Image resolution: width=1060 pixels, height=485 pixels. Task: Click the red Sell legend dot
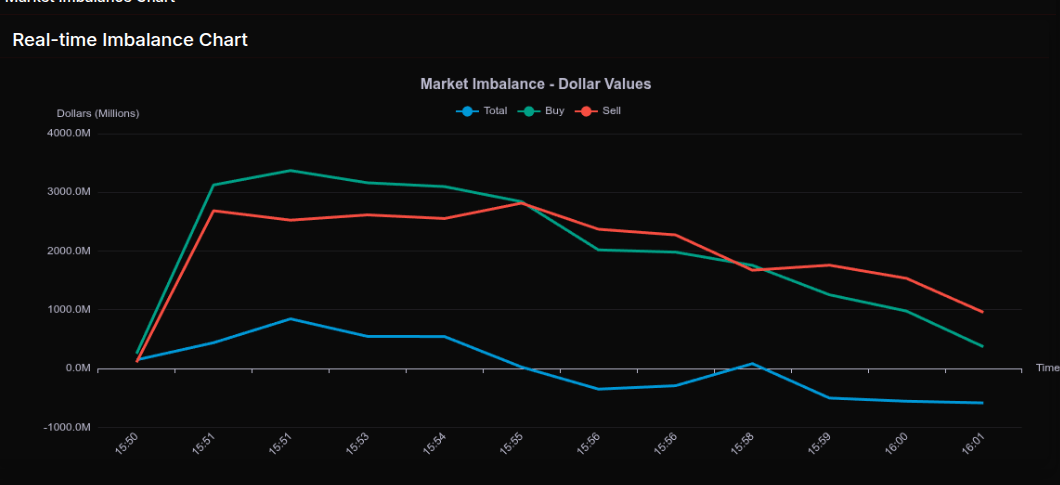click(x=586, y=111)
